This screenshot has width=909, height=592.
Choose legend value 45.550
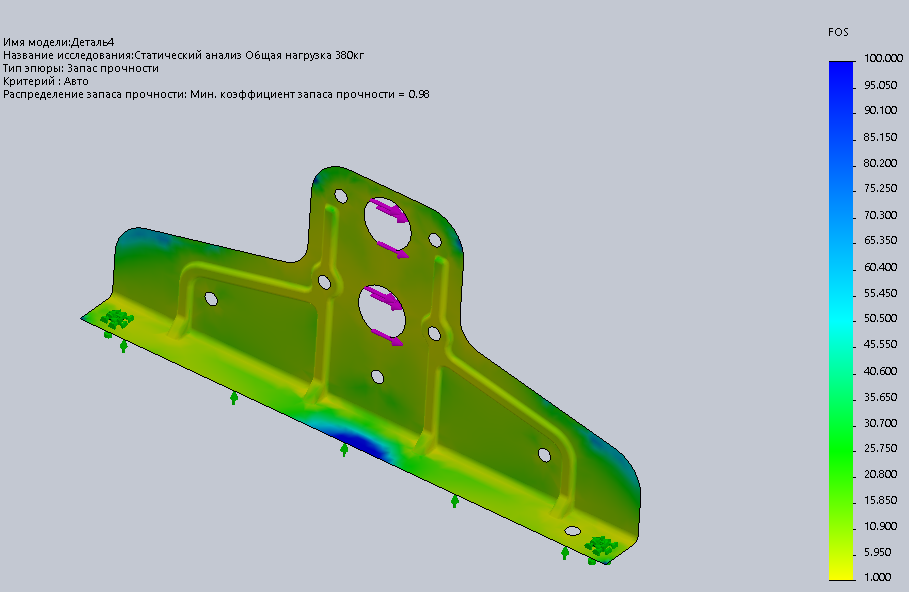(x=881, y=344)
